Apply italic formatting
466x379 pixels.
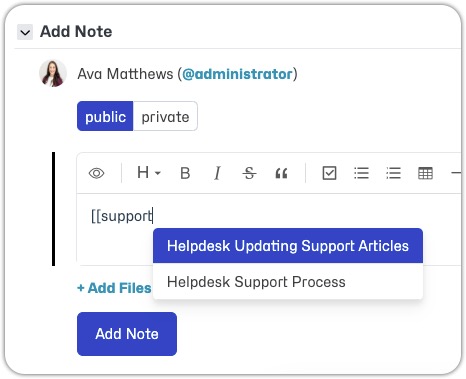click(217, 173)
